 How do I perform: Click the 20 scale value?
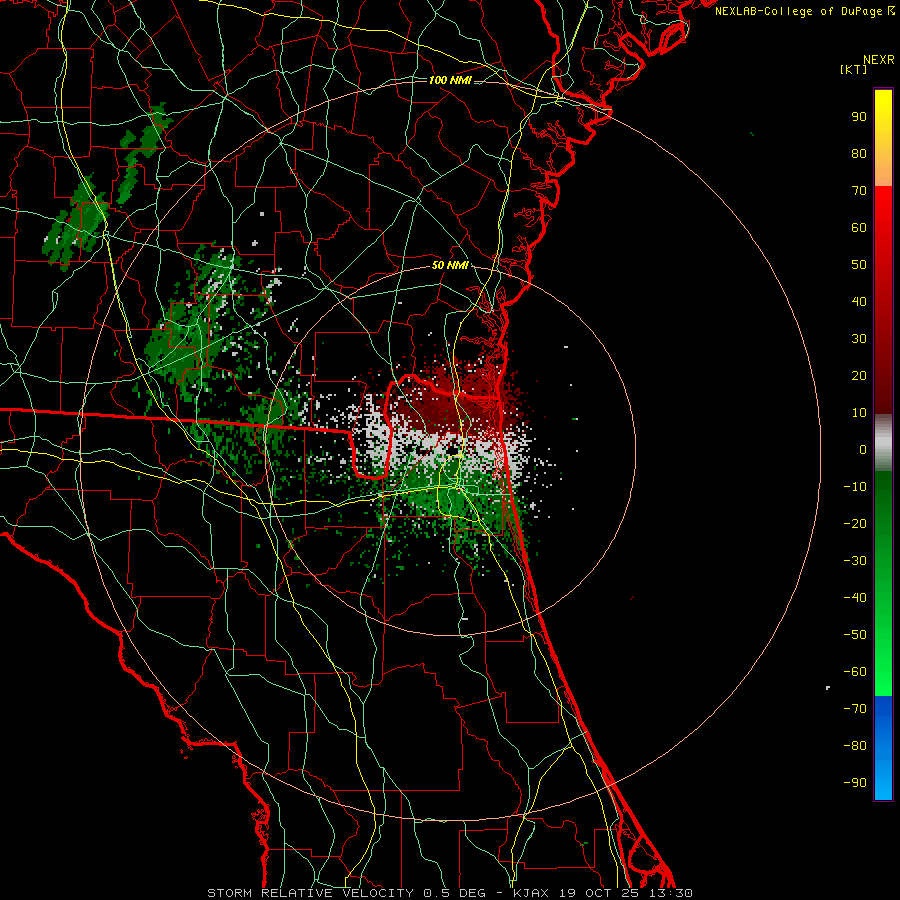[x=859, y=375]
